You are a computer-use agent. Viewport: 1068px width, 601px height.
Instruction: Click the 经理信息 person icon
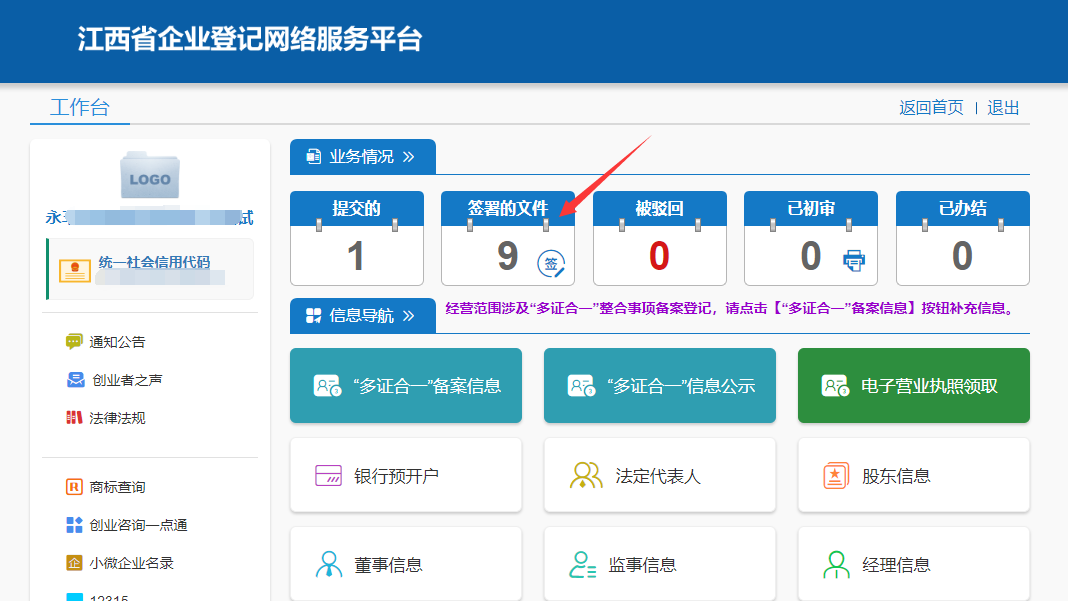click(x=836, y=564)
